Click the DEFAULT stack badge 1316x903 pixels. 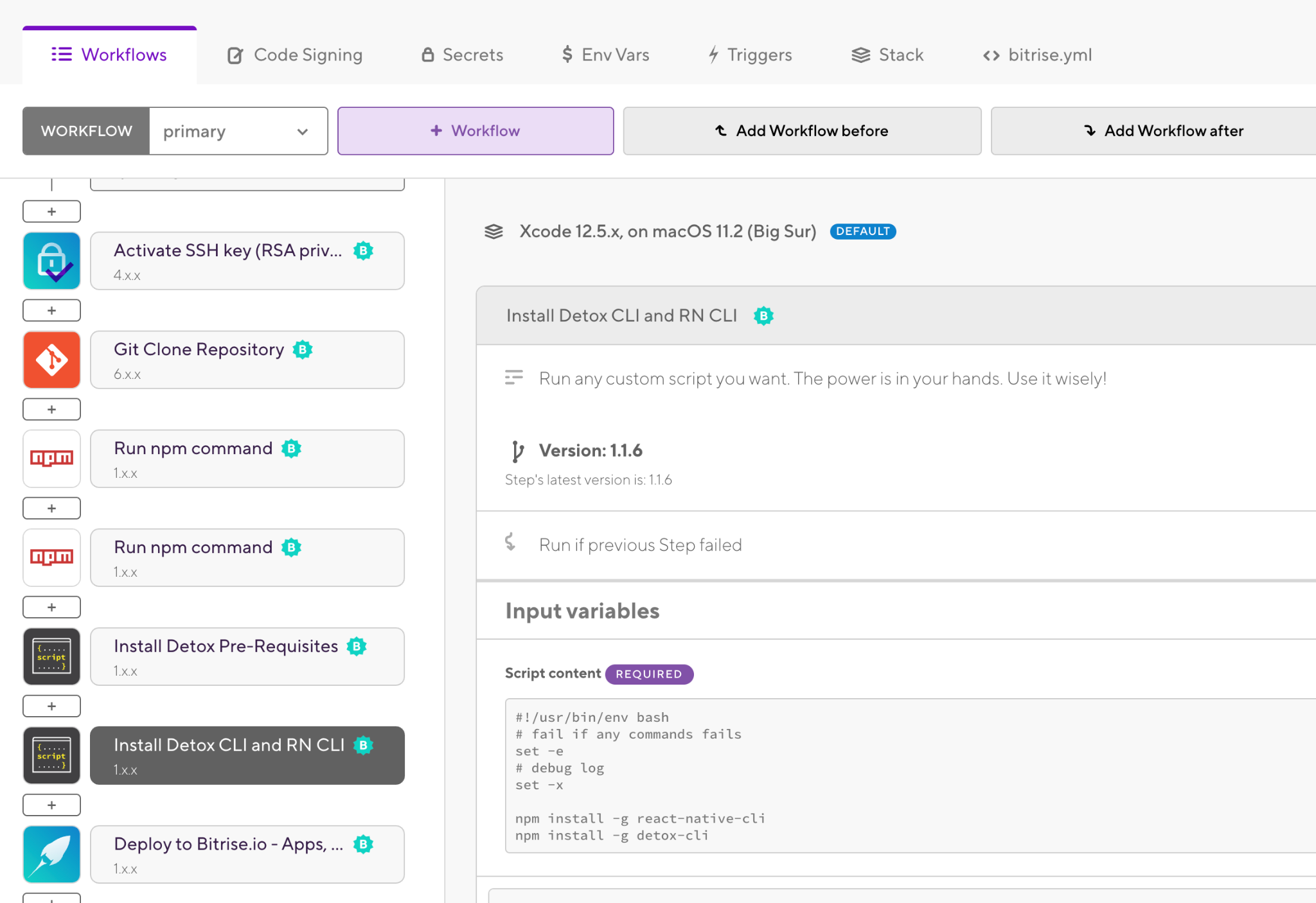(x=863, y=231)
